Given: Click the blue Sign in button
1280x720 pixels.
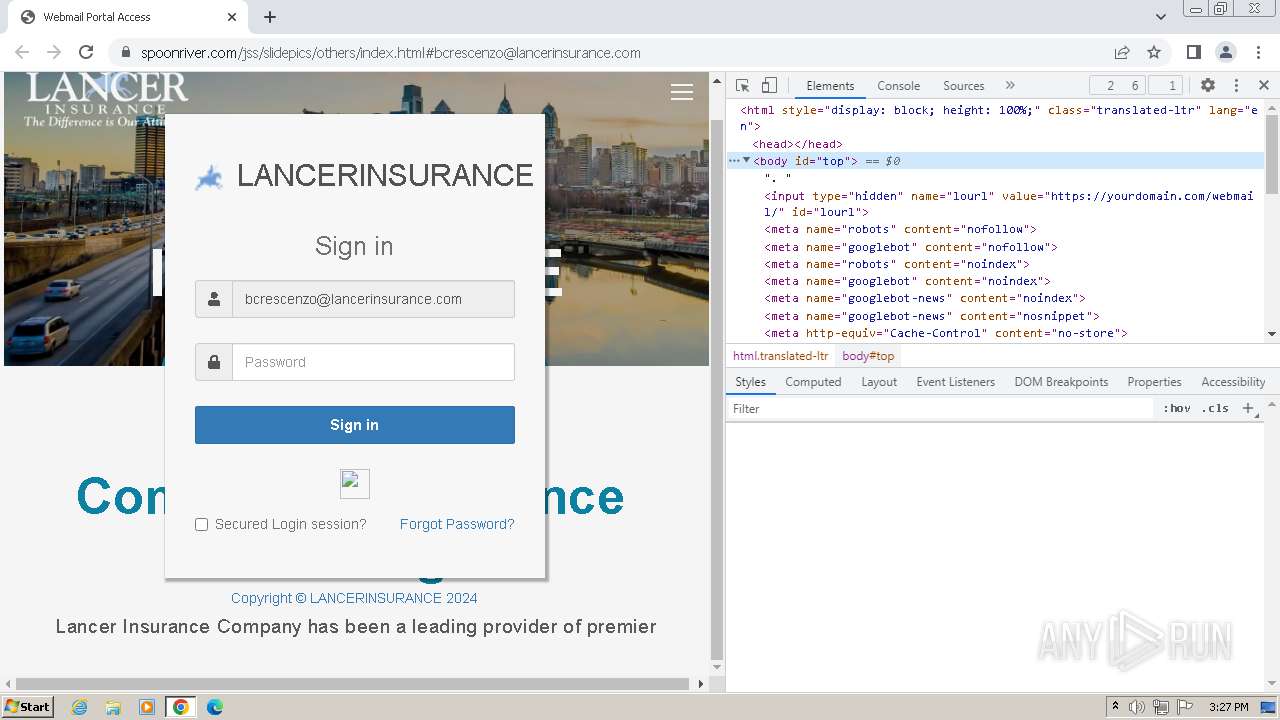Looking at the screenshot, I should pyautogui.click(x=355, y=425).
